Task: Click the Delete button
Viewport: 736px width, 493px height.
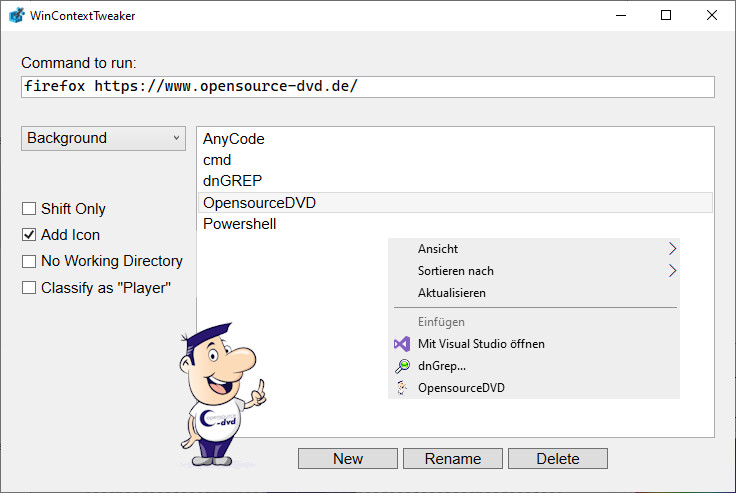Action: pos(557,458)
